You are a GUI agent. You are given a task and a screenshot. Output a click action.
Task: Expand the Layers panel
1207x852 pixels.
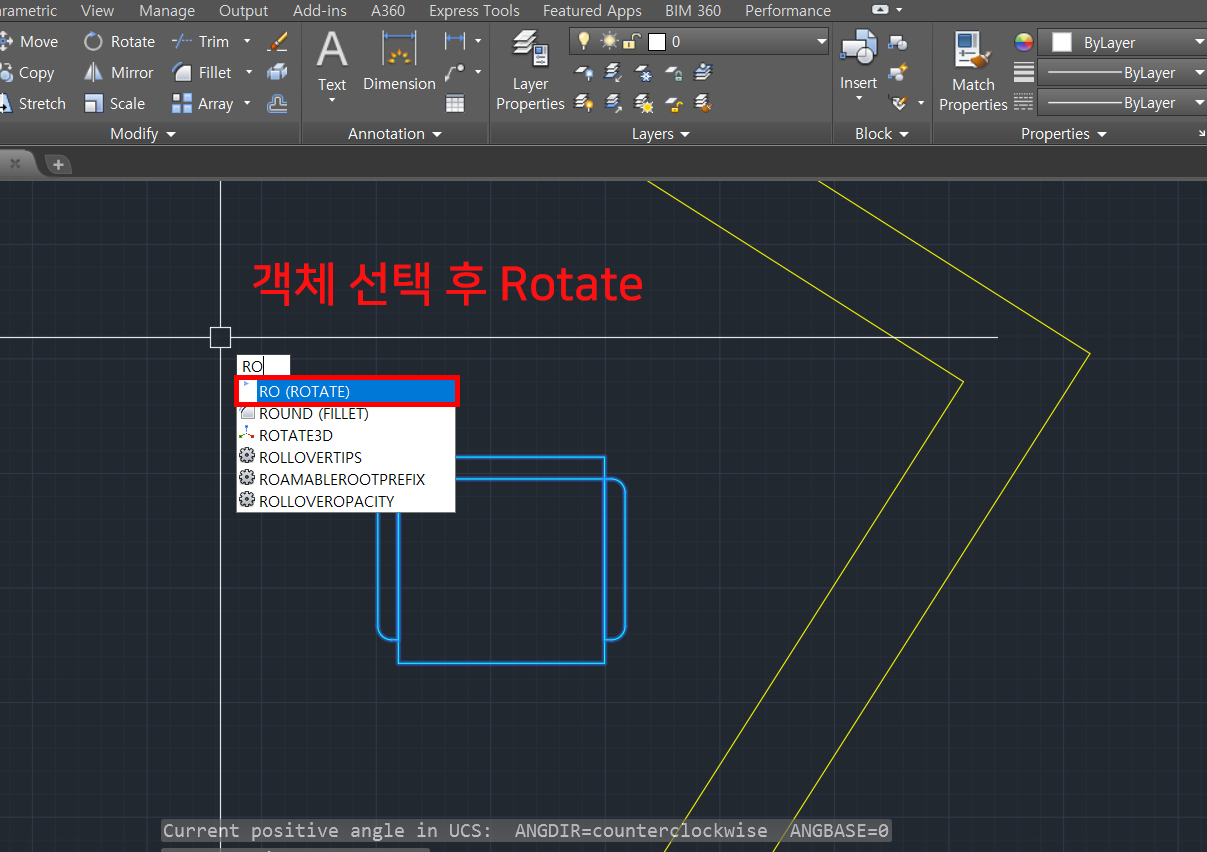[661, 134]
